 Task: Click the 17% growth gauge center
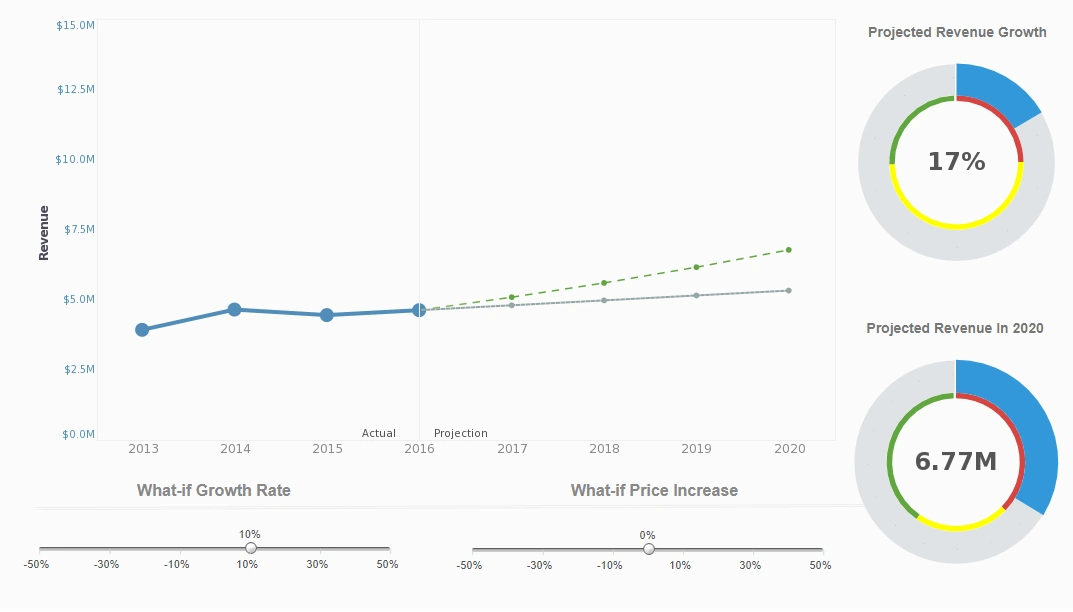956,162
